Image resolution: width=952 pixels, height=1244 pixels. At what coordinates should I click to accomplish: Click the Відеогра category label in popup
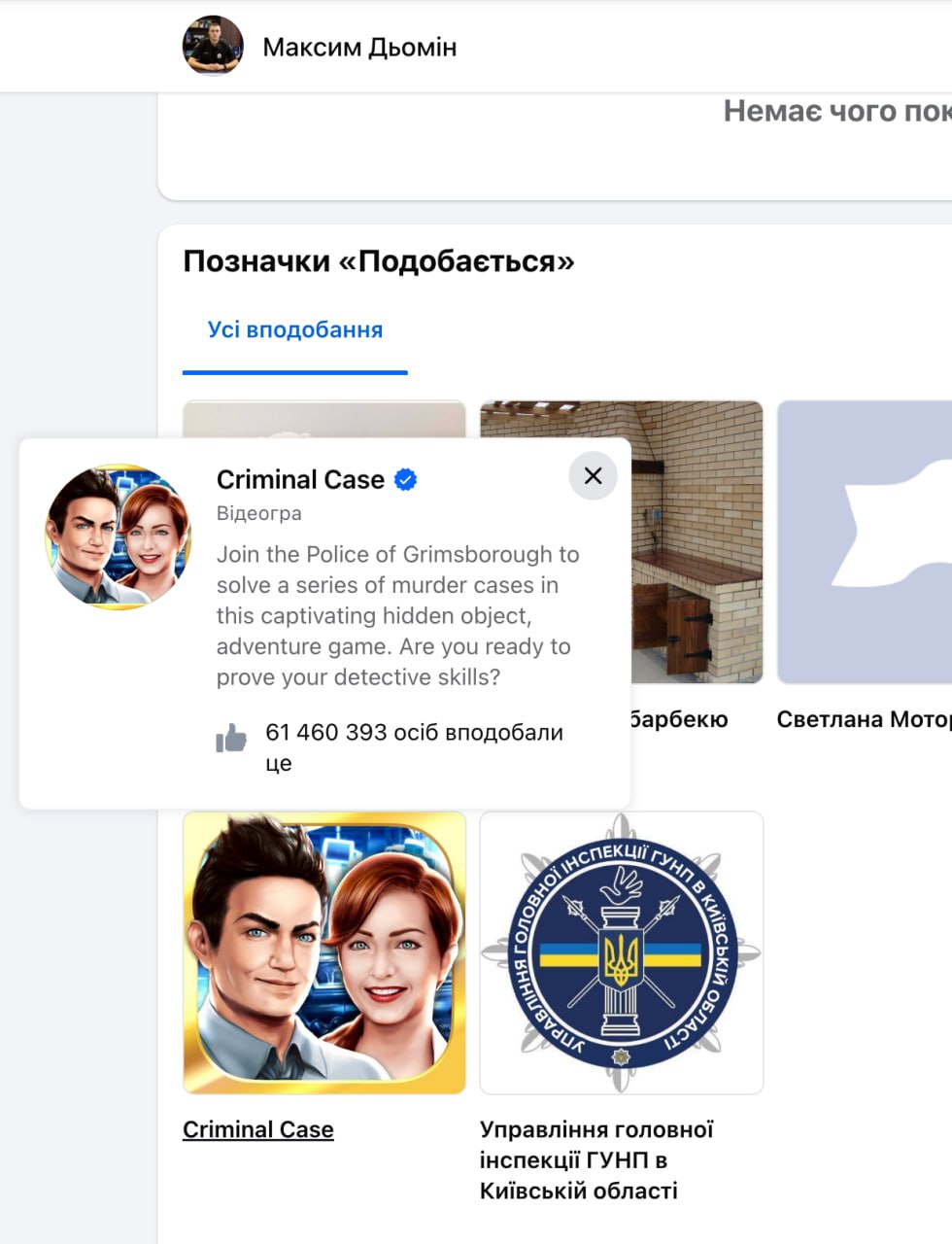(258, 513)
